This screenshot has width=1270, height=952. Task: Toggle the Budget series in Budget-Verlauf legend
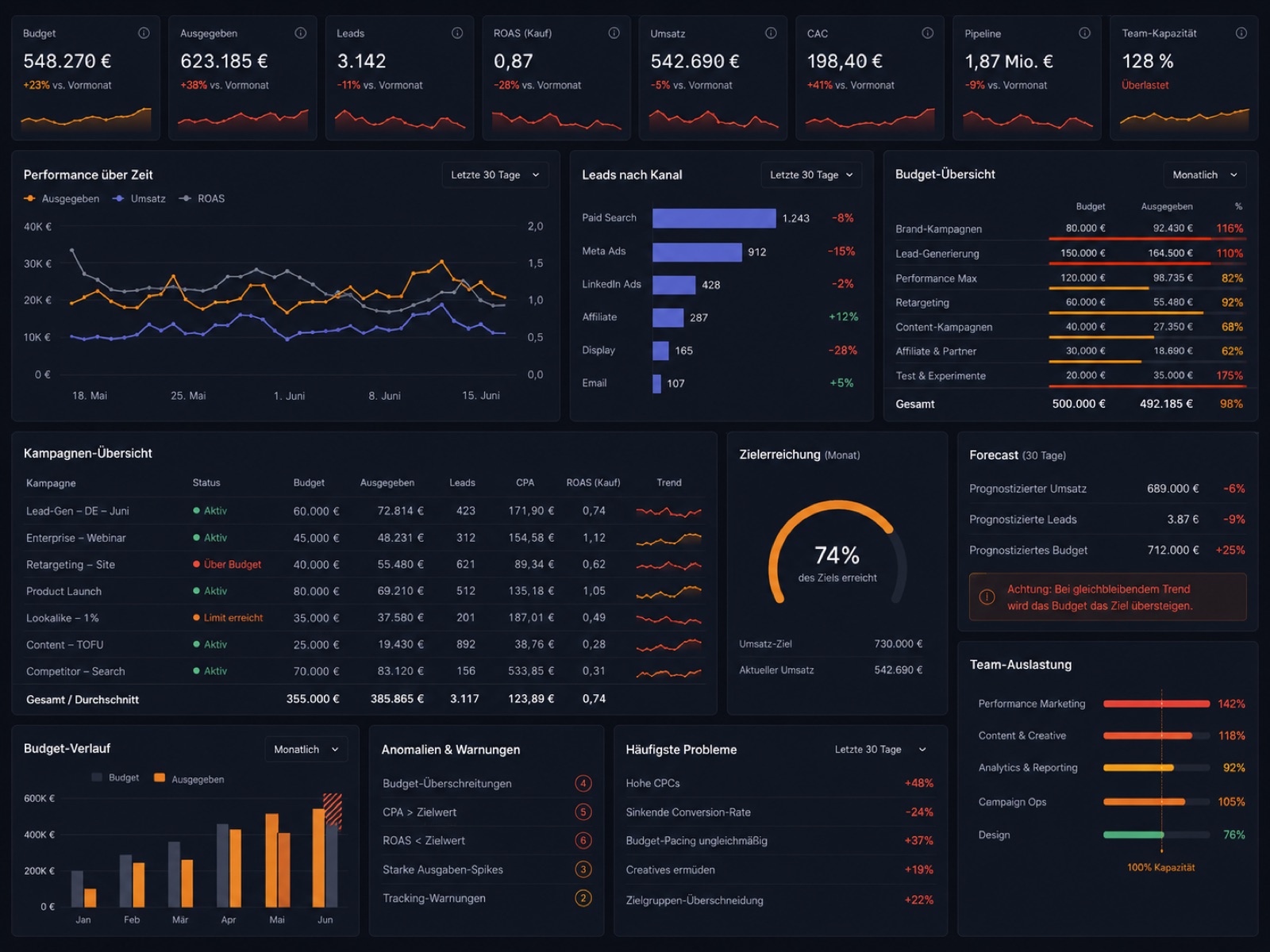point(115,778)
